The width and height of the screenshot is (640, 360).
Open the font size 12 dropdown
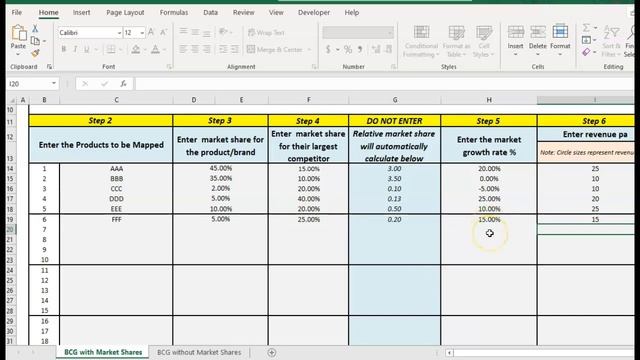pyautogui.click(x=142, y=33)
